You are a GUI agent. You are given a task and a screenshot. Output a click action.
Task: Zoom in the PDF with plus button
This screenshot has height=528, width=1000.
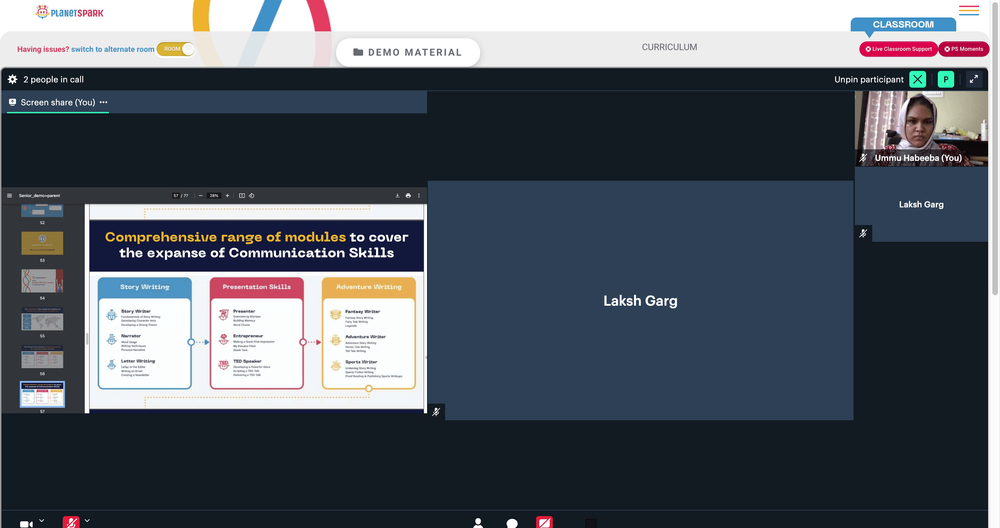[x=227, y=196]
